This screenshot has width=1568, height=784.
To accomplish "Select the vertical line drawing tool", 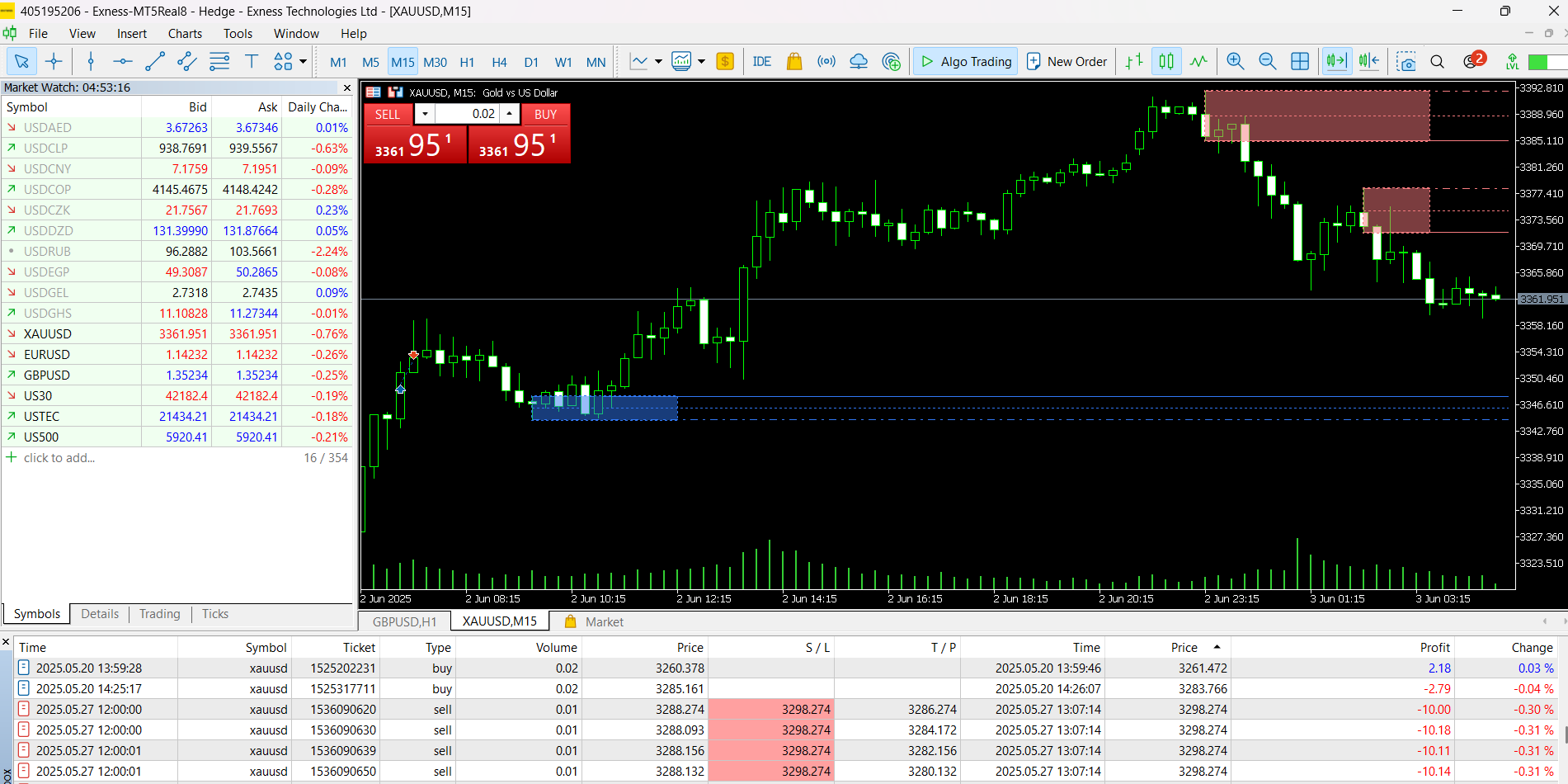I will coord(91,62).
